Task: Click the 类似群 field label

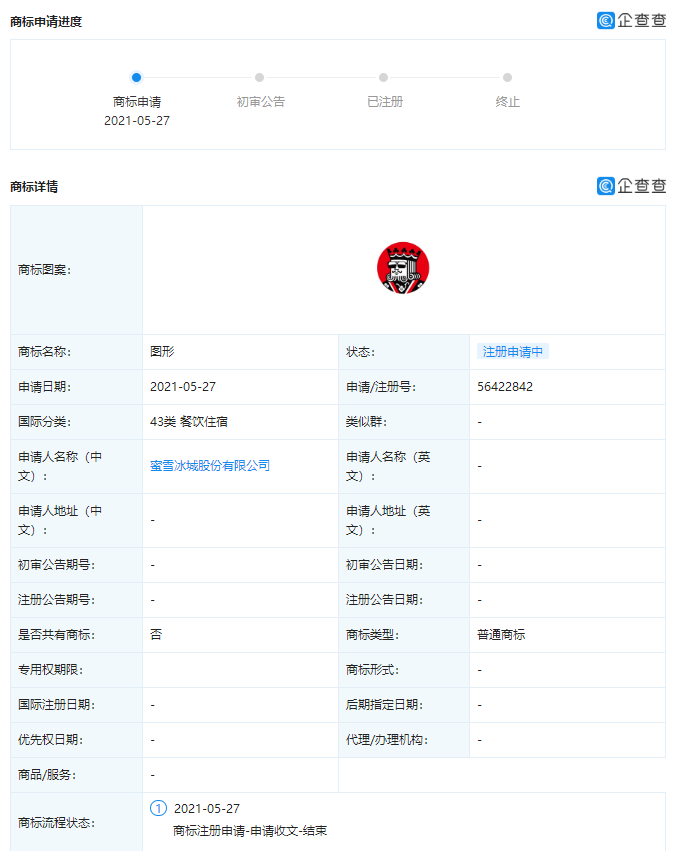Action: [x=366, y=422]
